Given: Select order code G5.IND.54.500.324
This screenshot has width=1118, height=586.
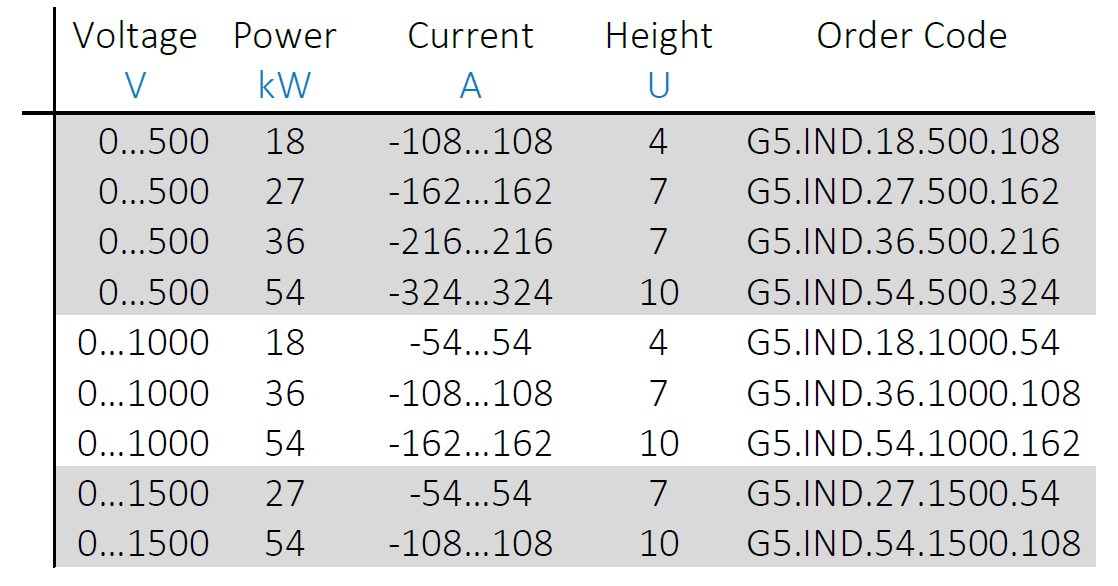Looking at the screenshot, I should [903, 292].
